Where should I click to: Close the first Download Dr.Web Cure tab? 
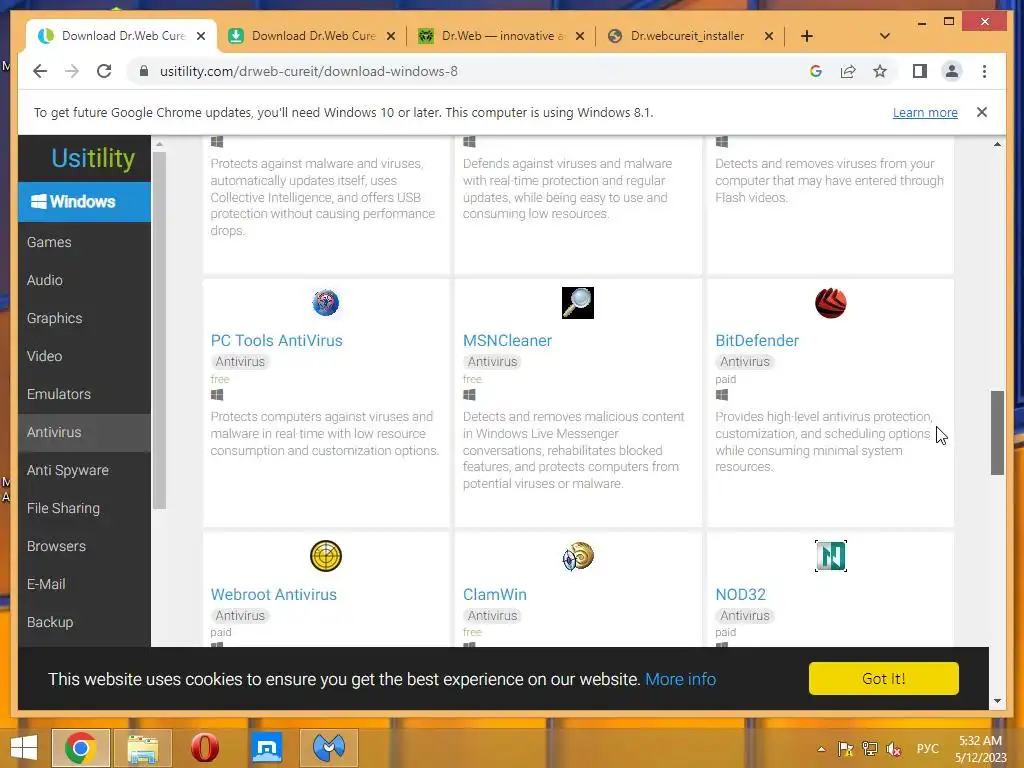(x=201, y=36)
